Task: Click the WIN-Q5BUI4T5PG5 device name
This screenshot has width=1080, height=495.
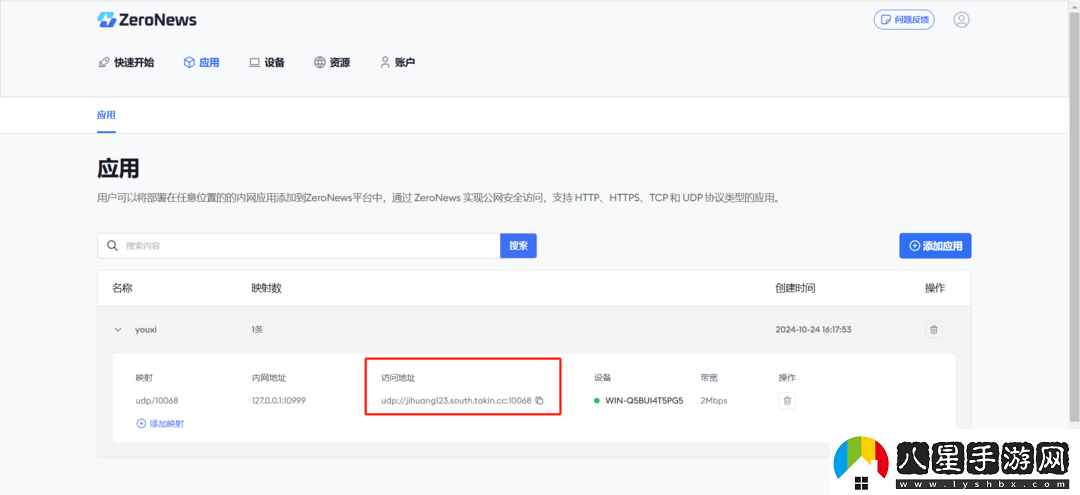Action: click(x=644, y=401)
